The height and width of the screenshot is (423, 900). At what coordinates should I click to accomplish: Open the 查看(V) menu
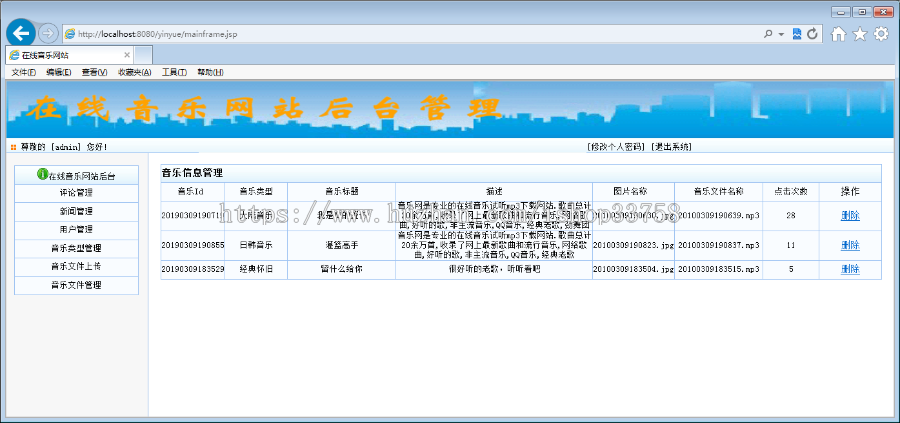(x=94, y=72)
